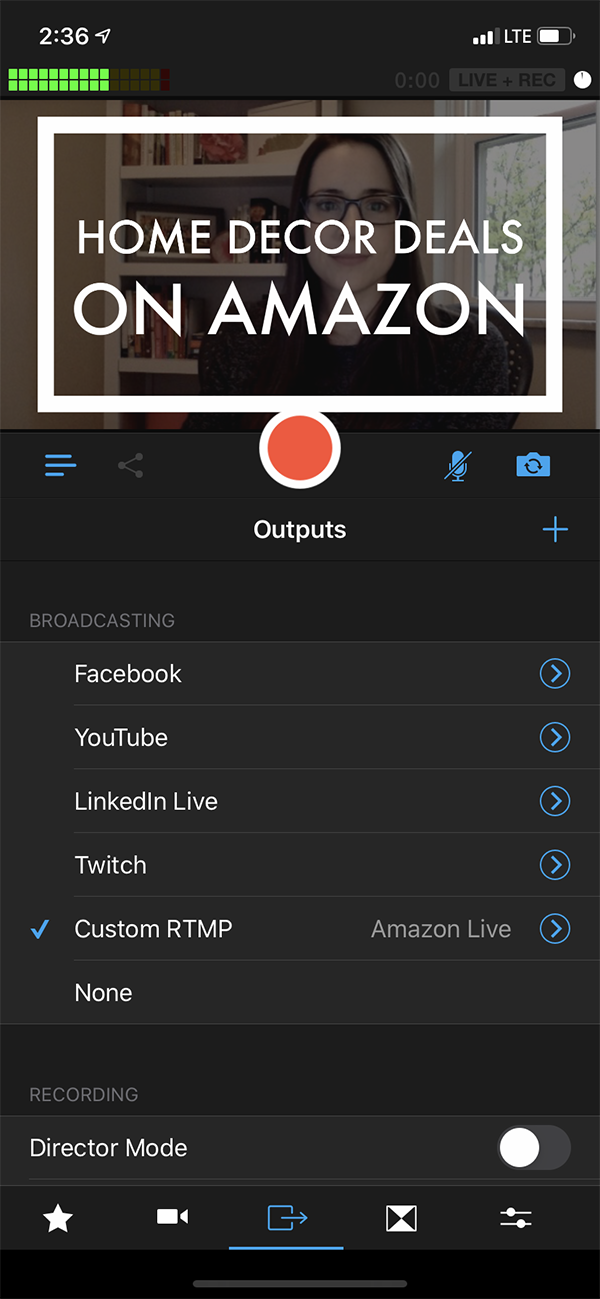Tap the LIVE + REC mode button
The image size is (600, 1299).
(x=507, y=80)
